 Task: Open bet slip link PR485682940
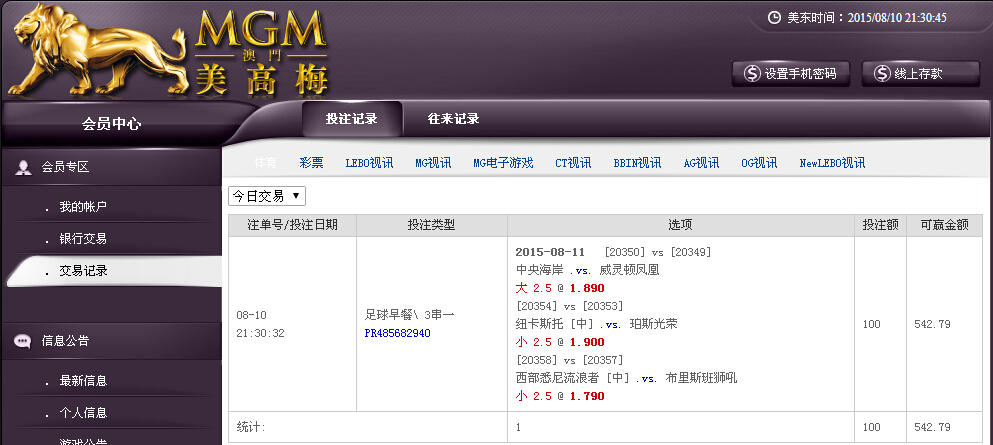pos(398,333)
